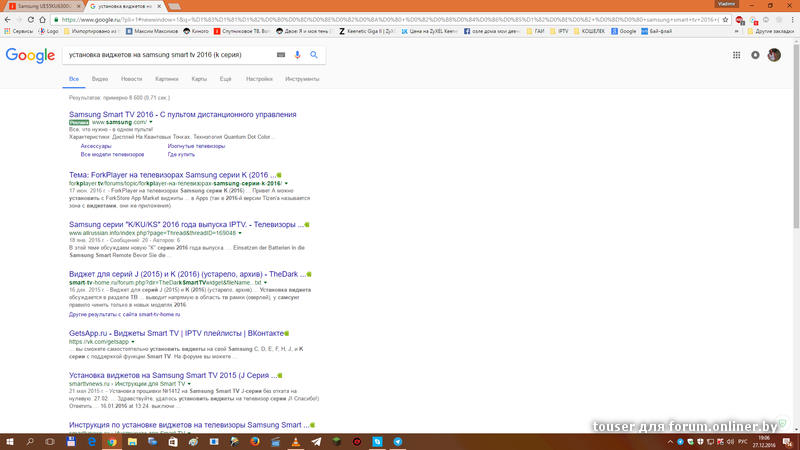
Task: Open File Explorer from the taskbar
Action: click(132, 442)
